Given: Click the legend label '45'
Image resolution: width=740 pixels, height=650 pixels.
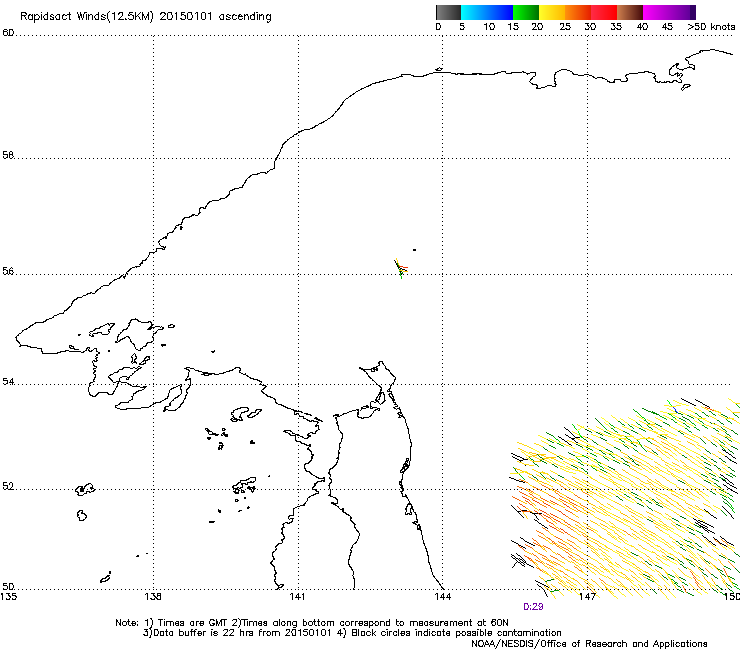Looking at the screenshot, I should [667, 27].
